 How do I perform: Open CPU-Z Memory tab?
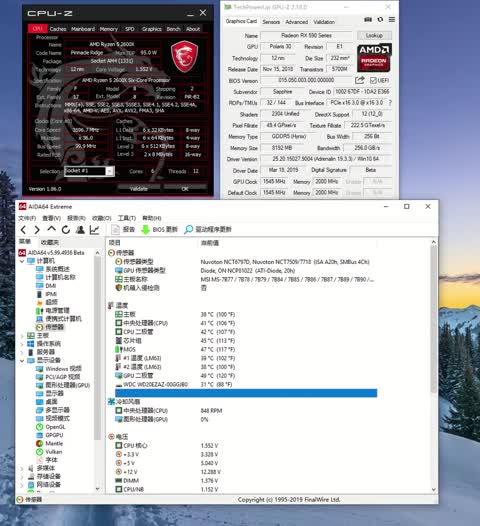pos(109,29)
